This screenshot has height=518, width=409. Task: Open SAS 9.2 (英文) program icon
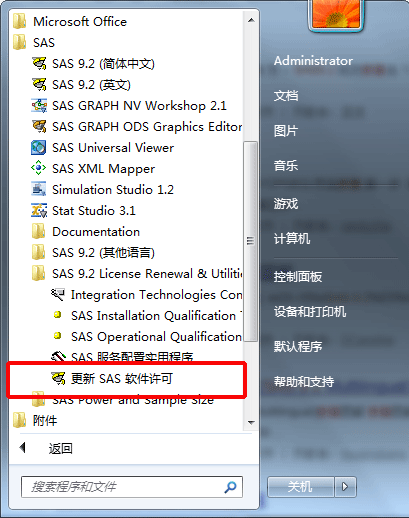(x=39, y=84)
